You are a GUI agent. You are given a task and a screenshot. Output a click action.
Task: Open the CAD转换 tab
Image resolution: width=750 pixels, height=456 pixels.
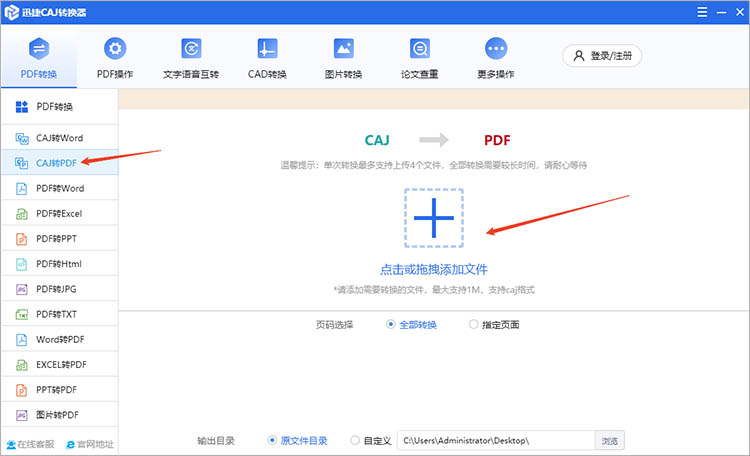[x=267, y=58]
